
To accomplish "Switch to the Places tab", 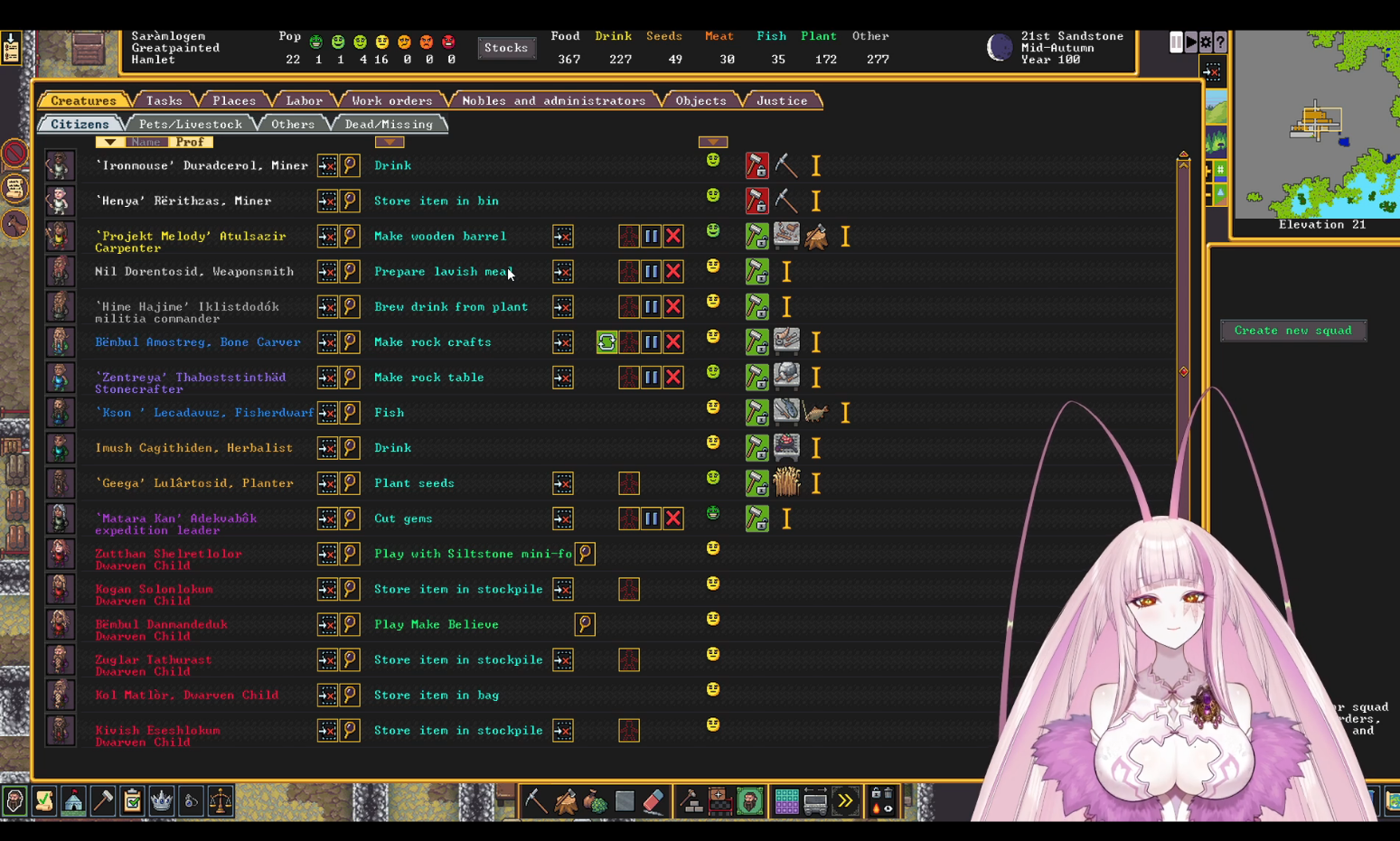I will click(234, 100).
